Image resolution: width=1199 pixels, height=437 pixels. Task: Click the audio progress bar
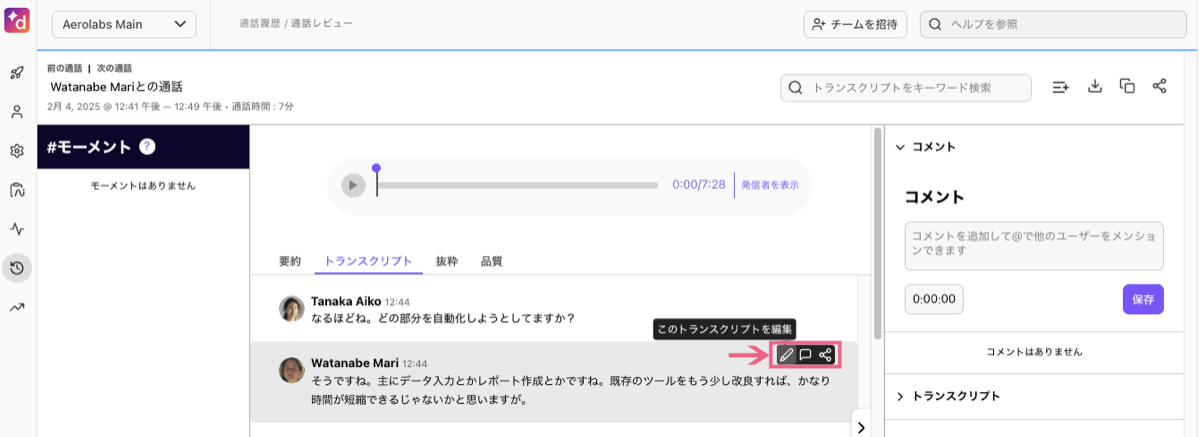pyautogui.click(x=517, y=185)
